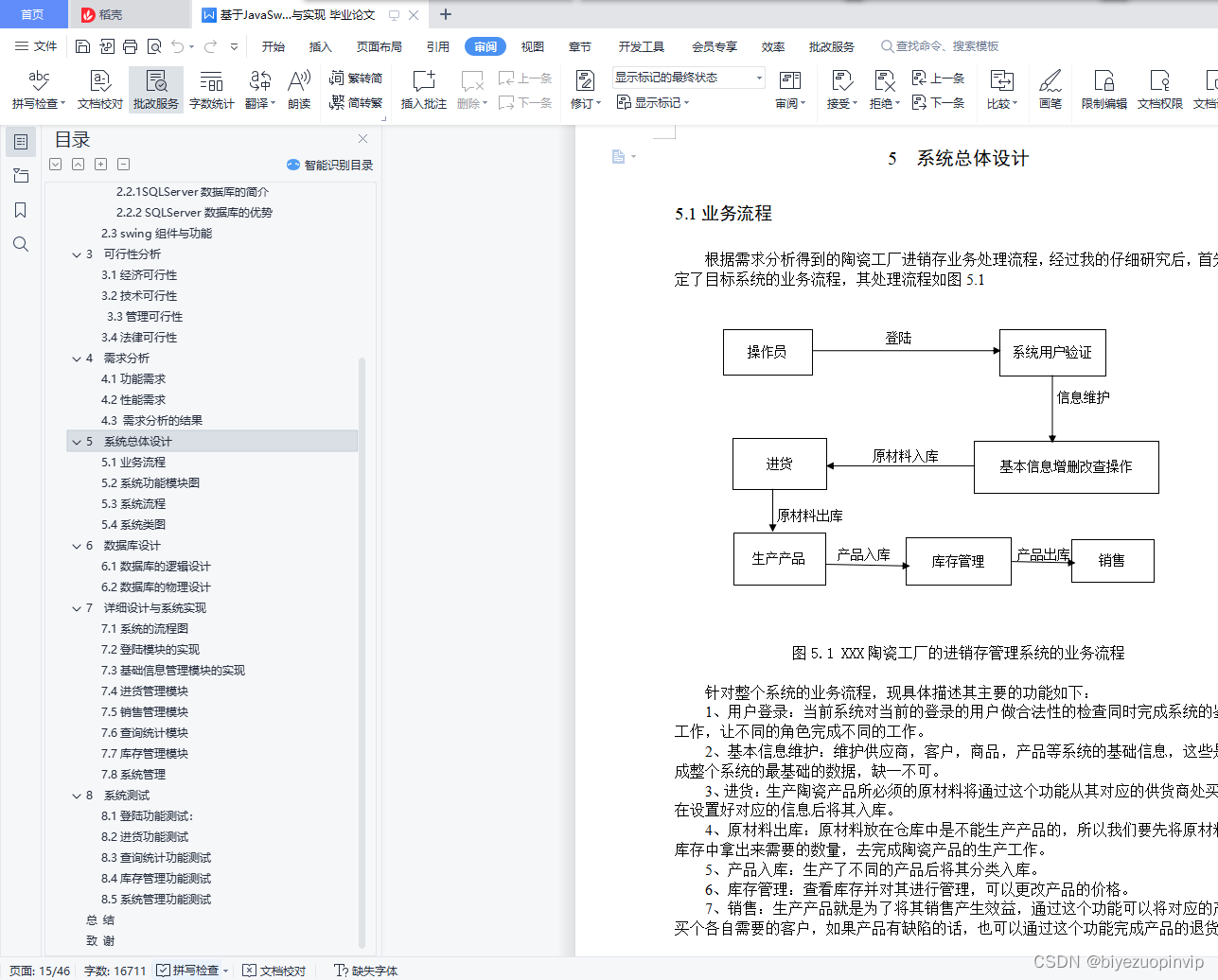Go to 上一条 previous revision
The width and height of the screenshot is (1218, 980).
pyautogui.click(x=938, y=79)
